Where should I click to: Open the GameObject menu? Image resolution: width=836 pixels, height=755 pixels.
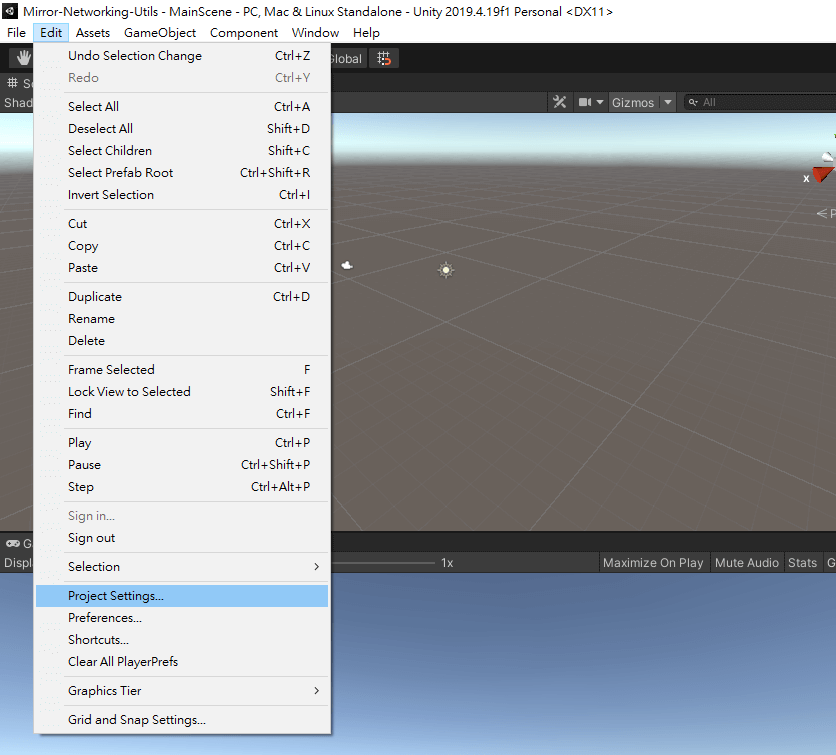pos(160,33)
